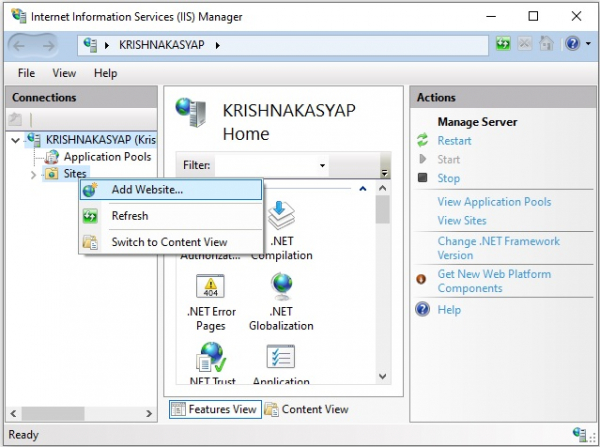
Task: Open the View menu
Action: point(64,73)
